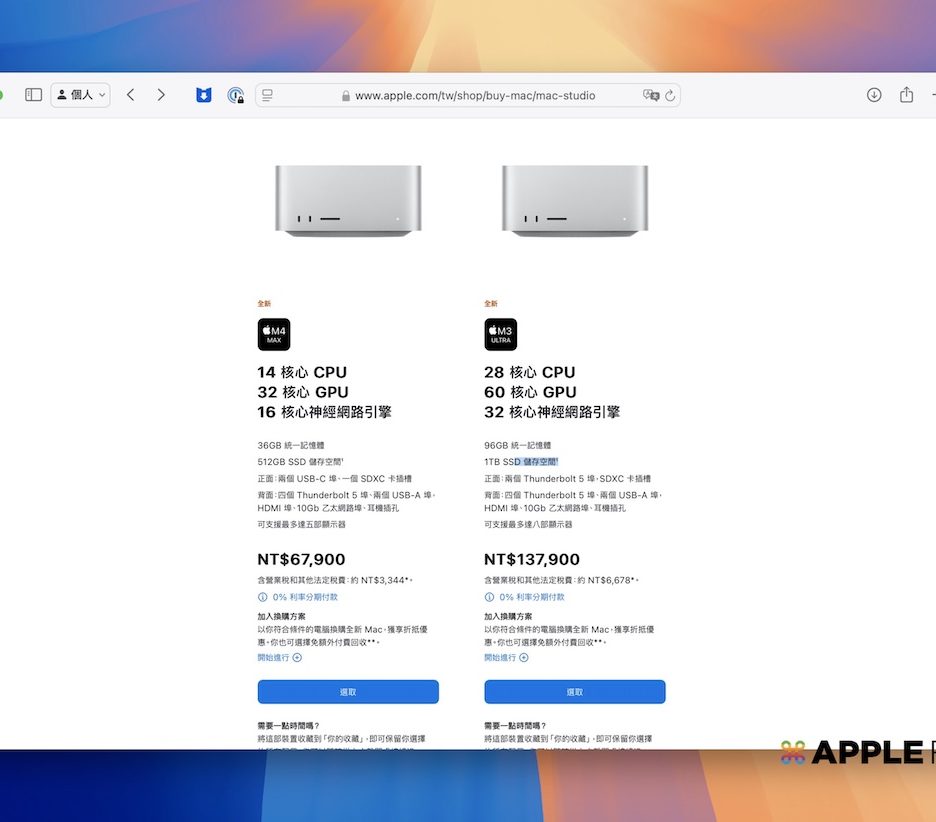
Task: Click the M3 Ultra Mac Studio image
Action: click(x=575, y=201)
